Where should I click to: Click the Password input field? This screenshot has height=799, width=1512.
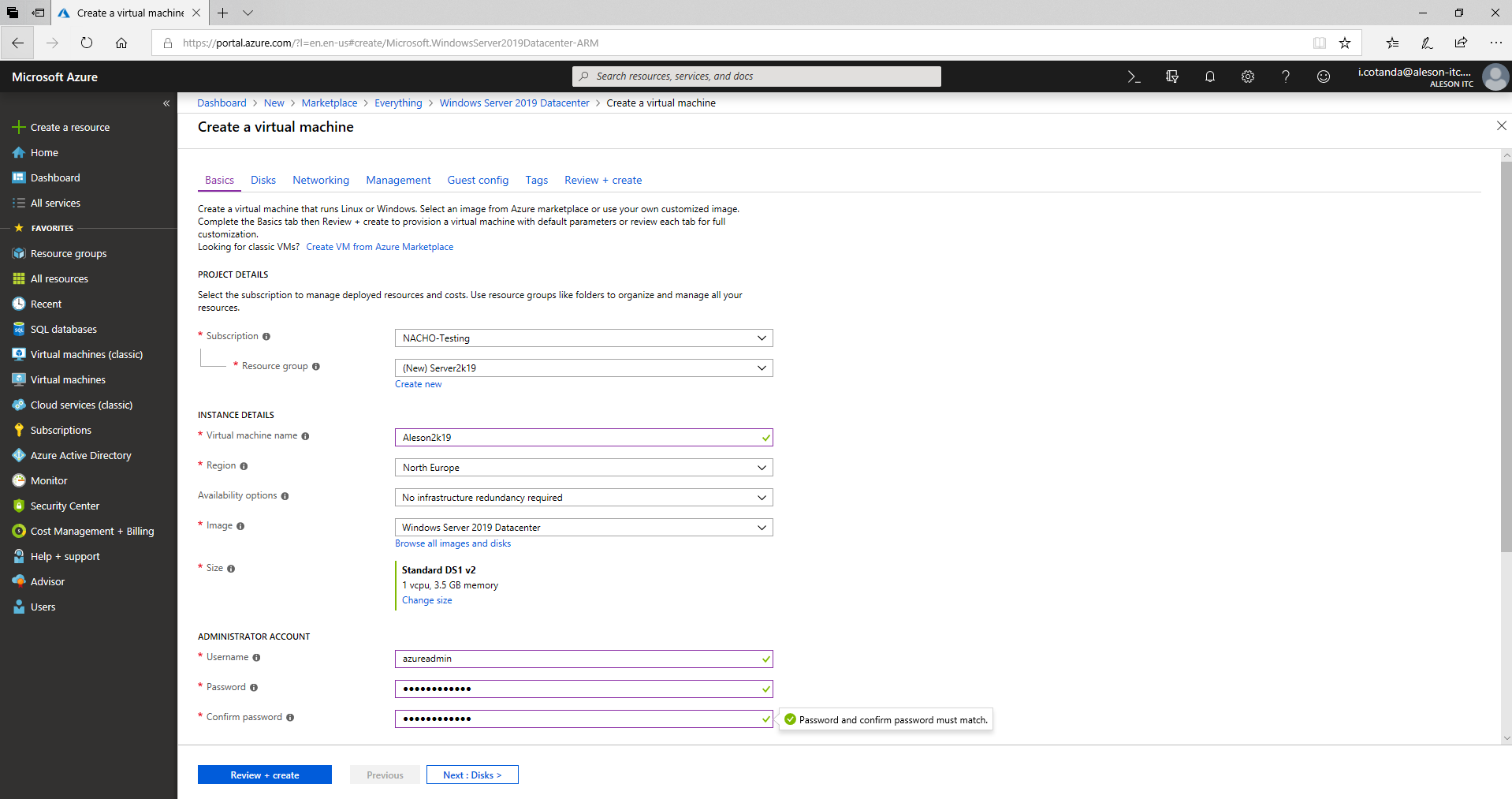[583, 689]
